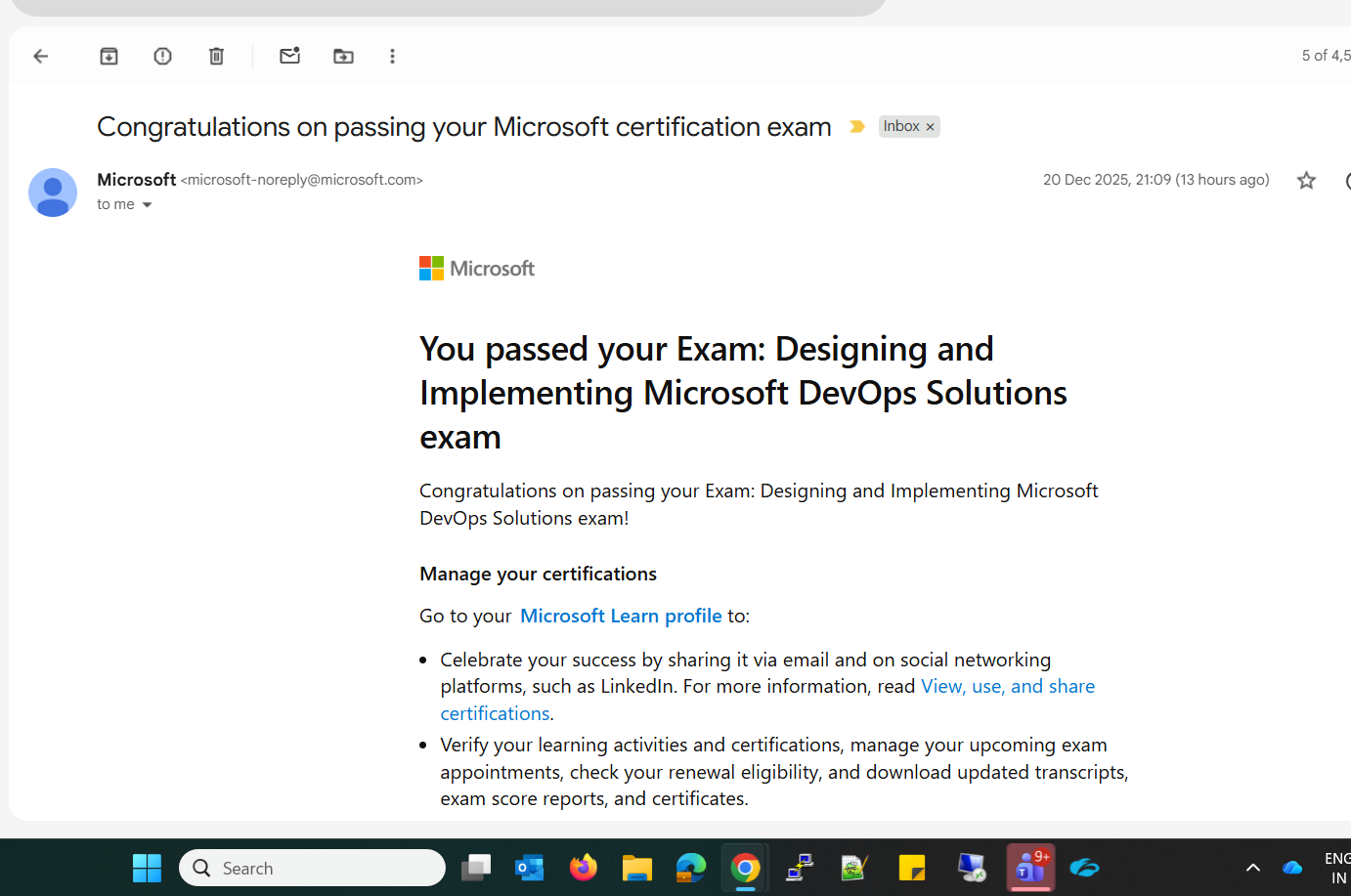Launch Outlook from the taskbar
Image resolution: width=1351 pixels, height=896 pixels.
tap(530, 868)
